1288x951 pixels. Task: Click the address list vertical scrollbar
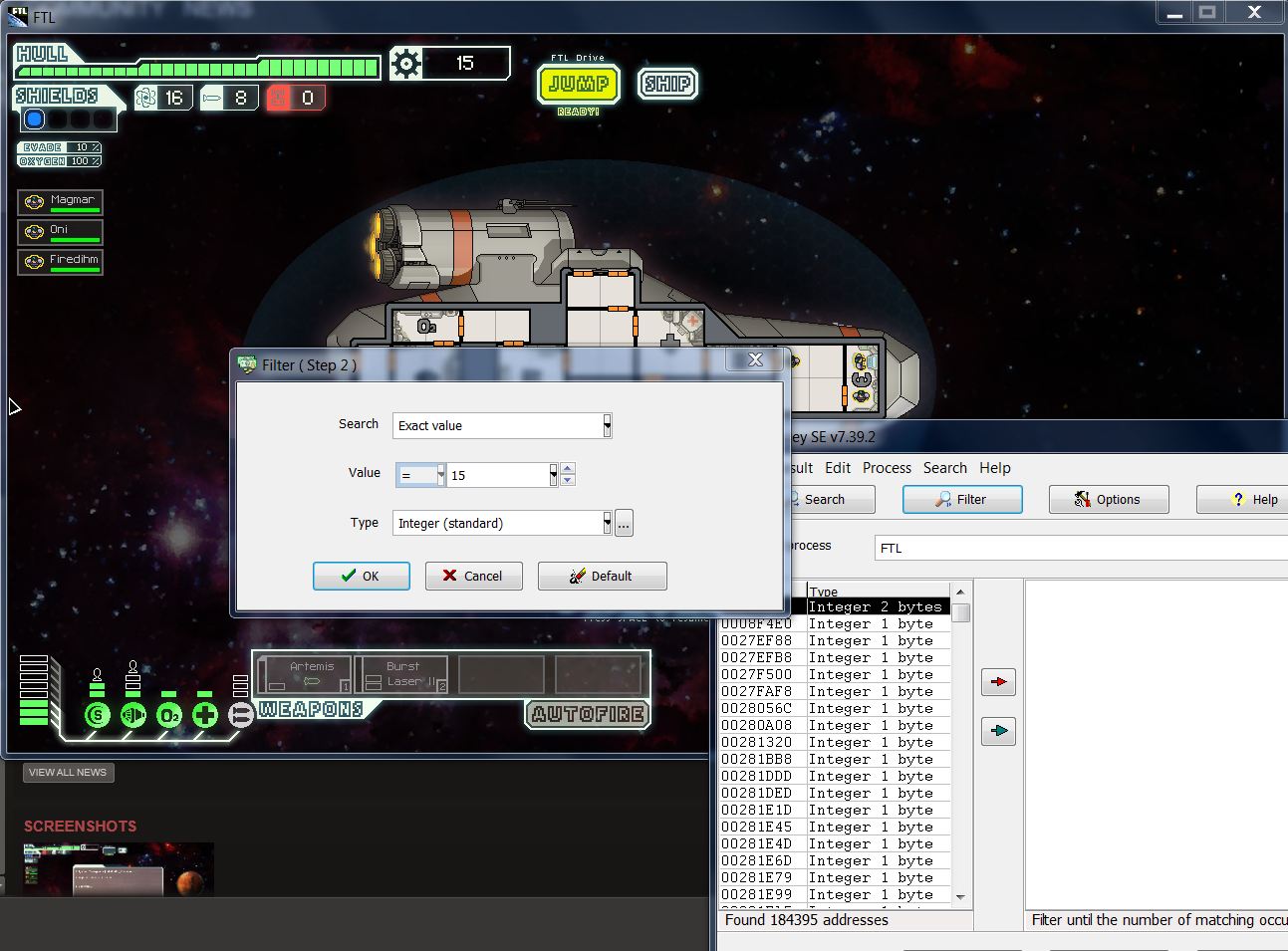pos(960,745)
